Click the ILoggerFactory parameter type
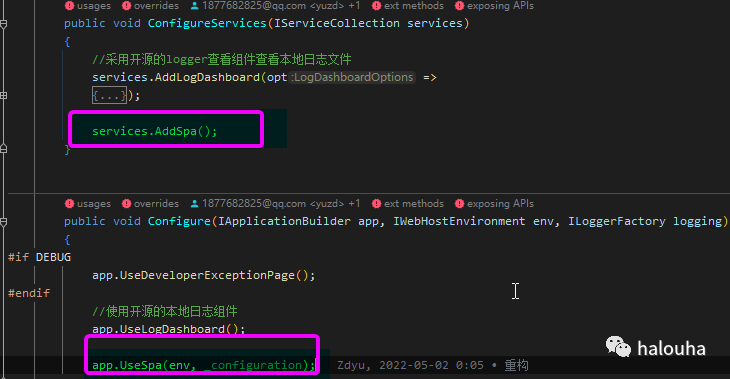The width and height of the screenshot is (730, 379). pyautogui.click(x=617, y=221)
